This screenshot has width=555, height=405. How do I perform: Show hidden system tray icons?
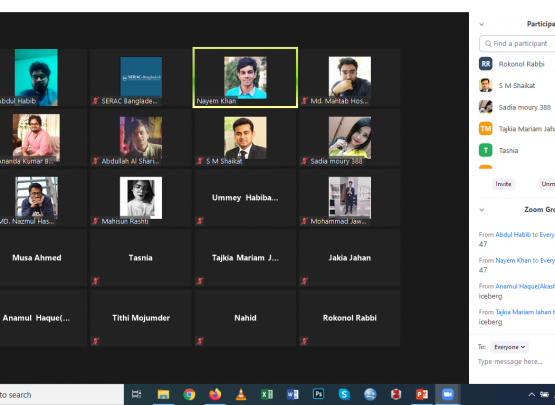531,394
